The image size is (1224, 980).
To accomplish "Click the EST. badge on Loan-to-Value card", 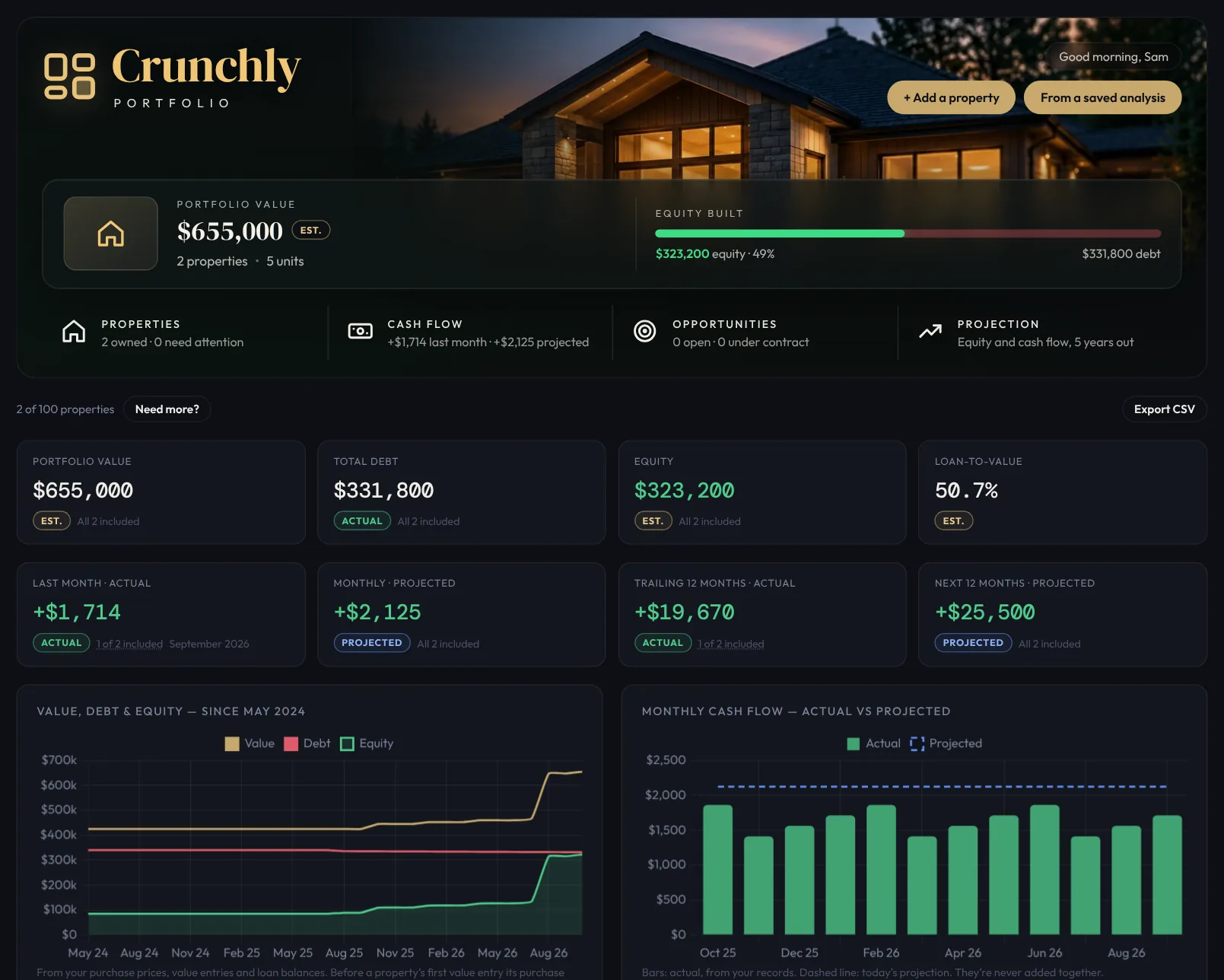I will tap(954, 521).
